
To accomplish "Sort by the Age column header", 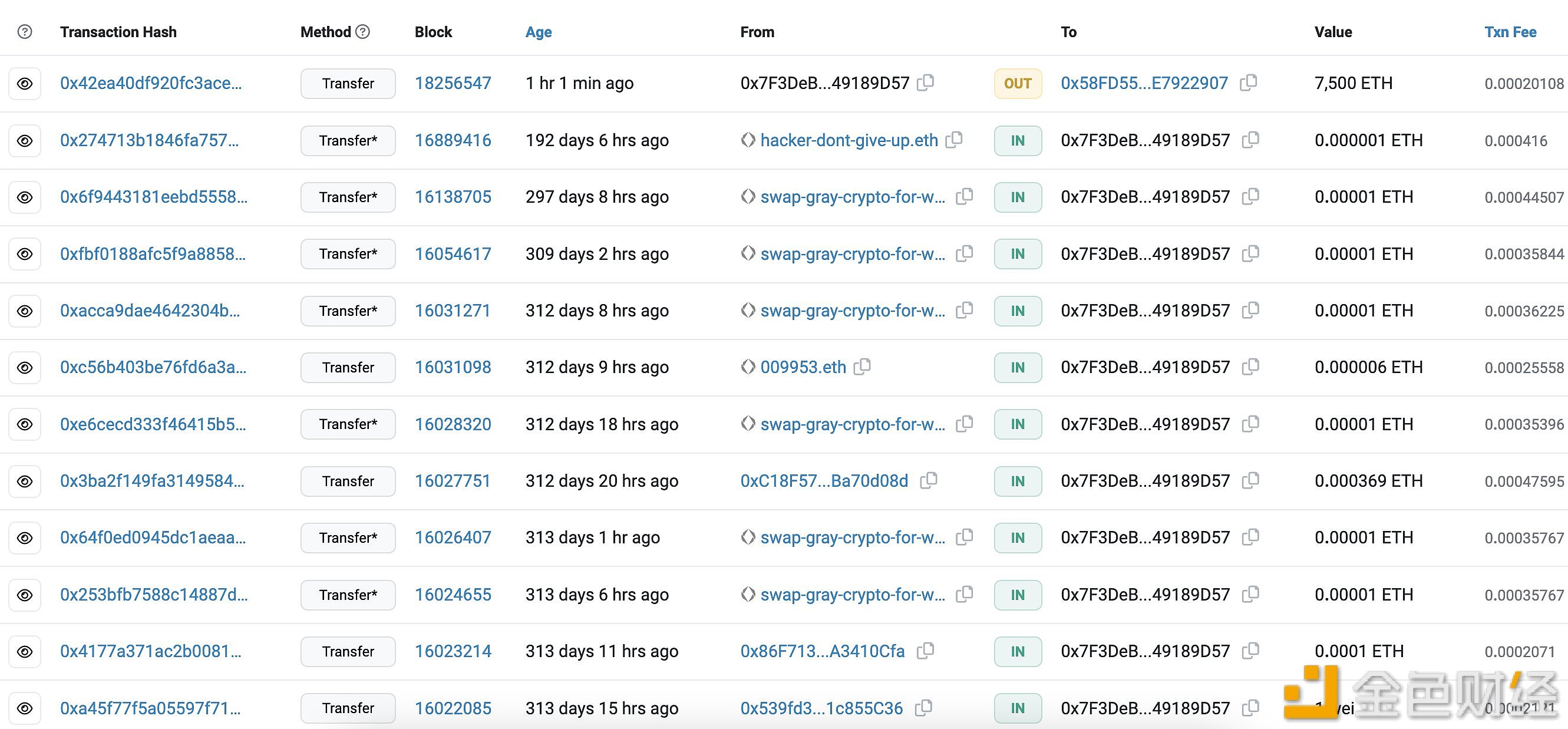I will pos(538,32).
